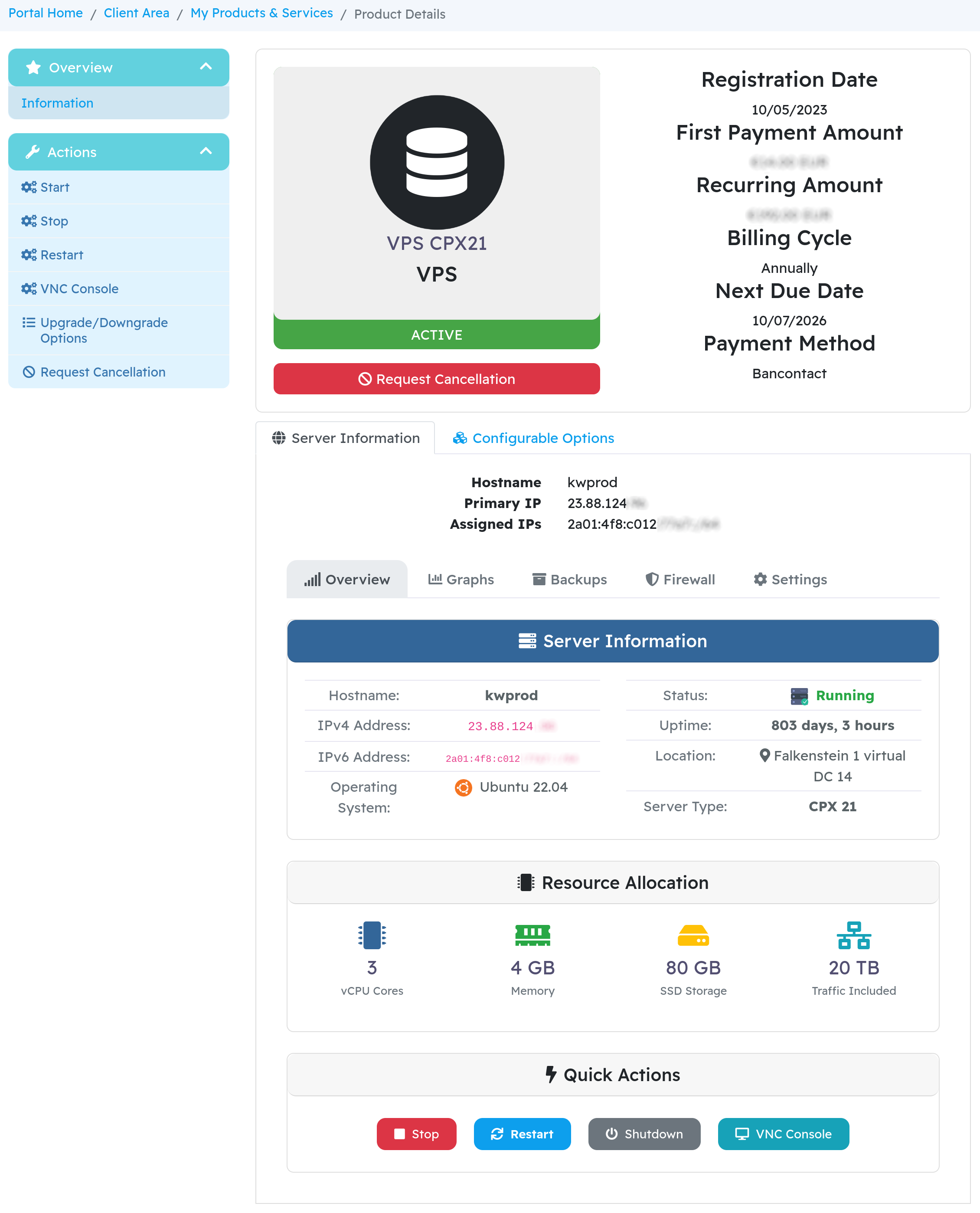Click the cubes icon on the Configurable Options tab

pyautogui.click(x=460, y=438)
